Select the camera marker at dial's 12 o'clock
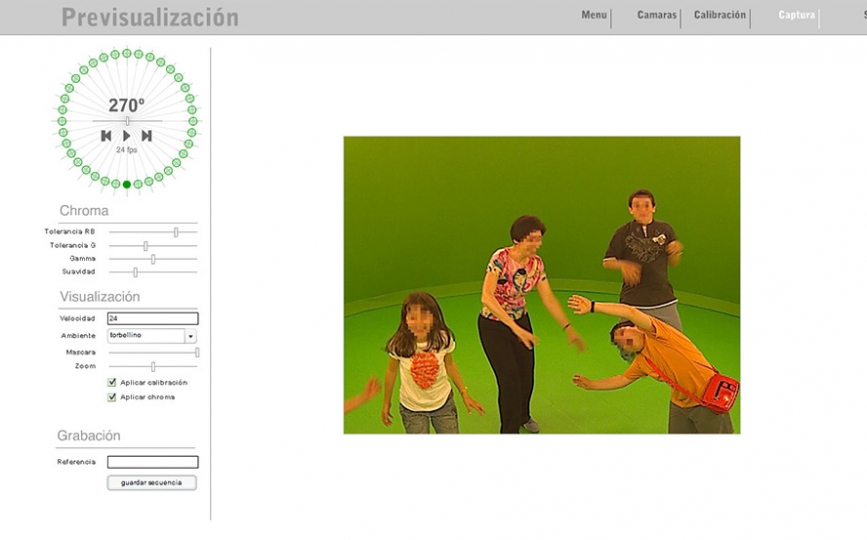 point(127,54)
